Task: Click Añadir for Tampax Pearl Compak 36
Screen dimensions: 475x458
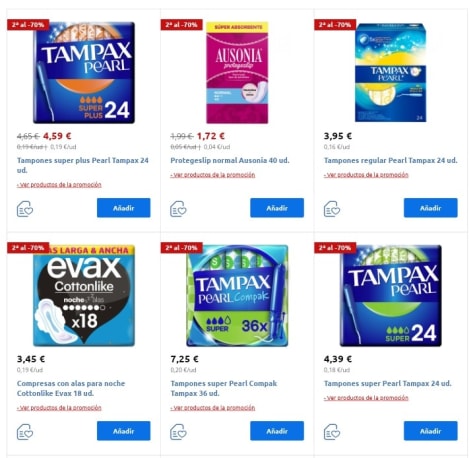Action: pyautogui.click(x=277, y=431)
